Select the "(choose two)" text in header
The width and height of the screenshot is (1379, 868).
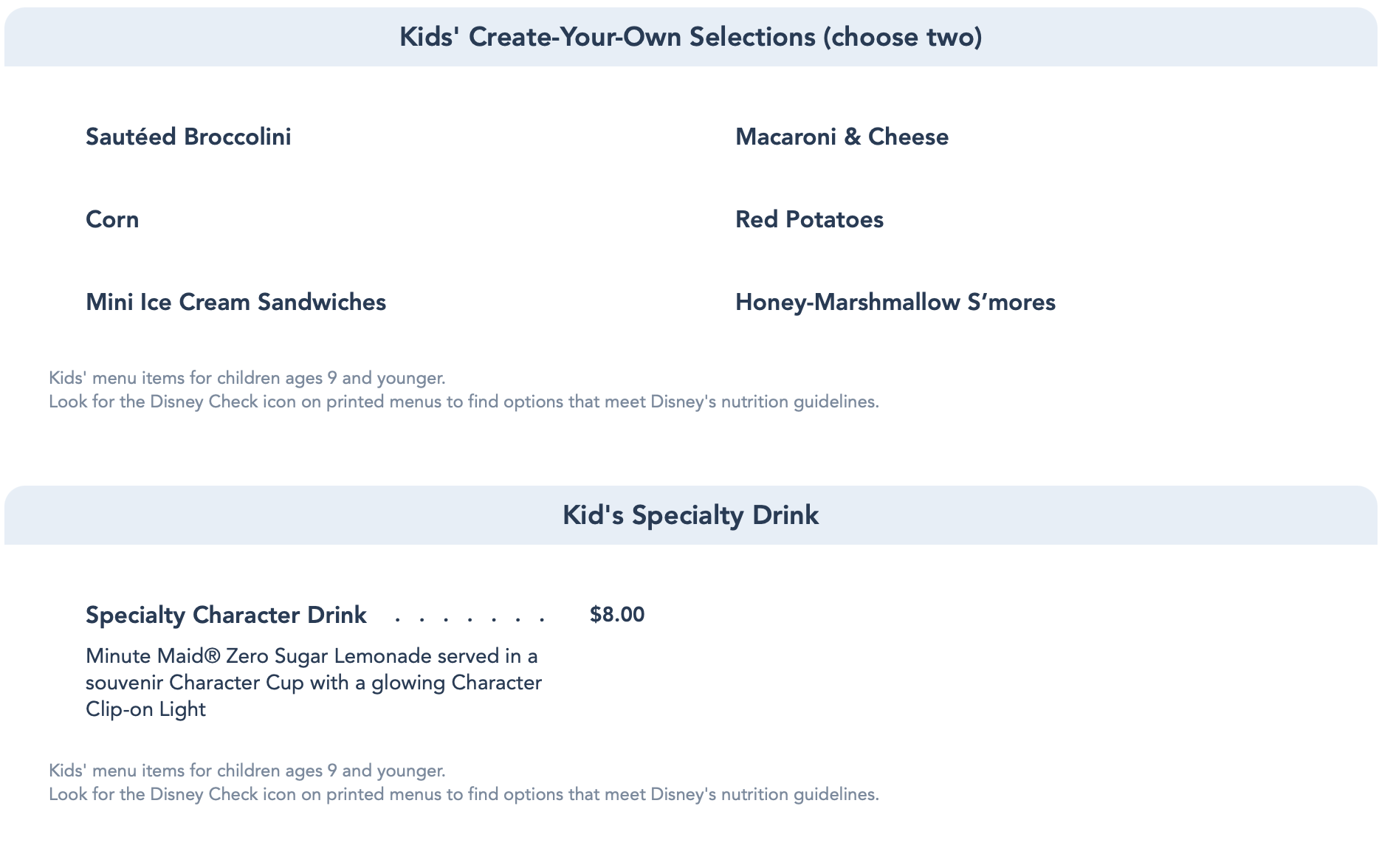pyautogui.click(x=902, y=37)
